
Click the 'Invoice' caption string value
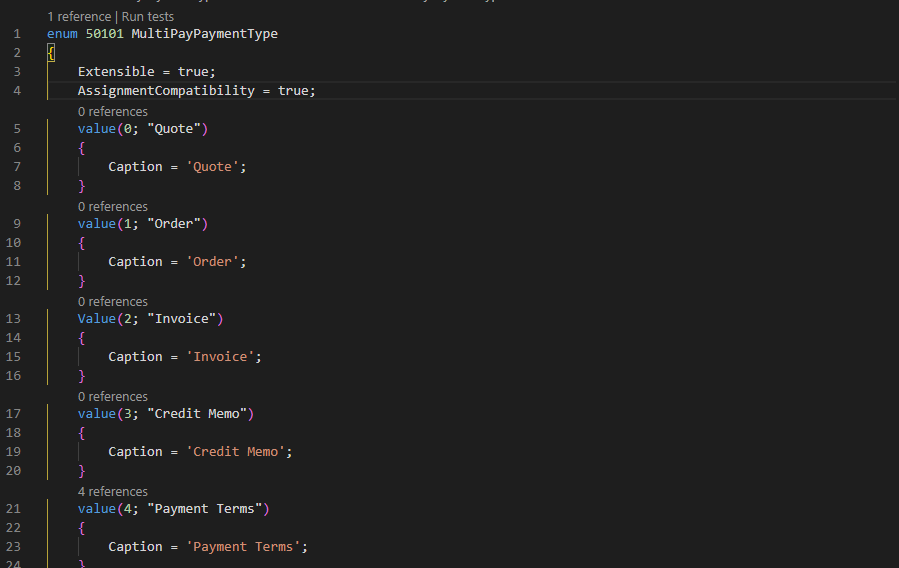(x=227, y=357)
